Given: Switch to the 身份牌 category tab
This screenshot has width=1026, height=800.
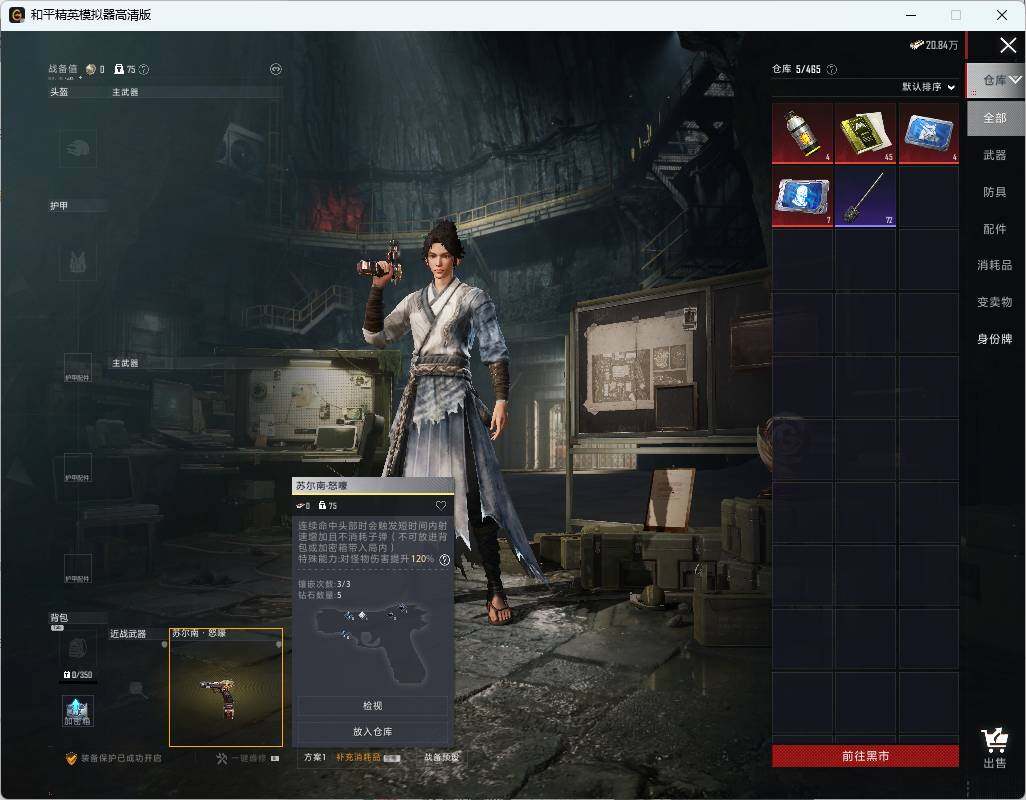Looking at the screenshot, I should (x=995, y=339).
